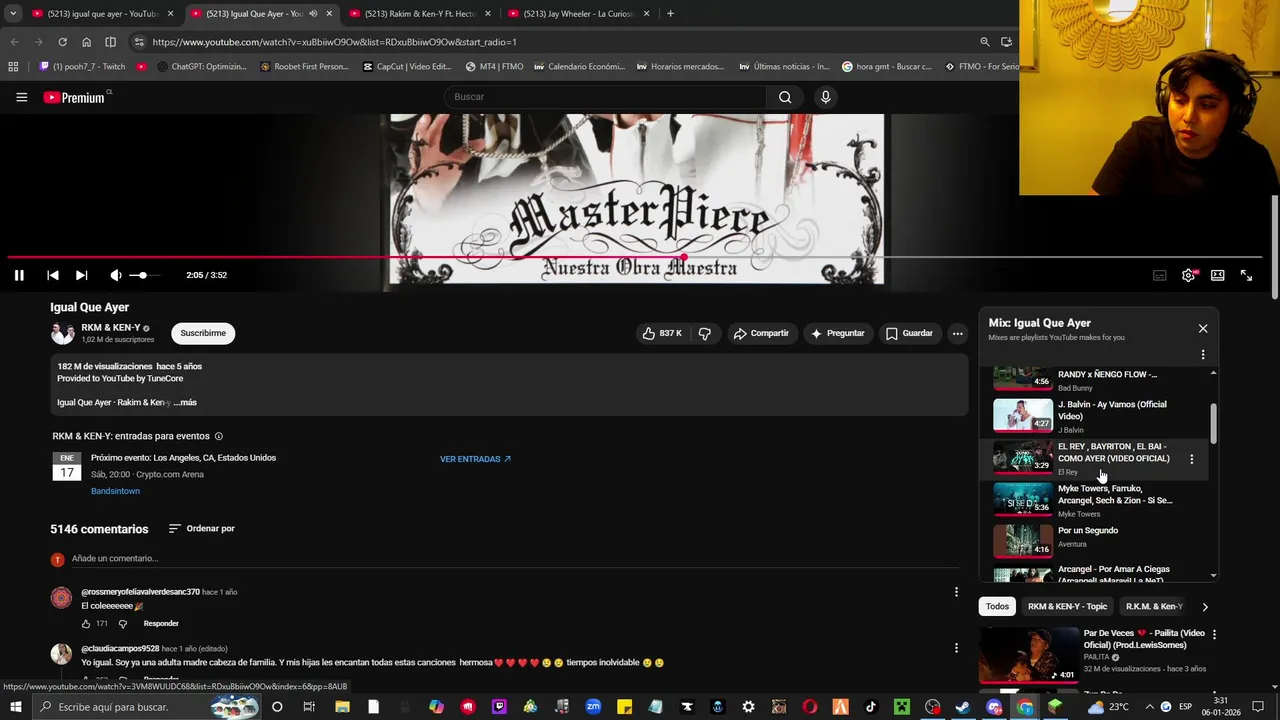Click the Windows taskbar search box
The height and width of the screenshot is (720, 1280).
(x=145, y=707)
